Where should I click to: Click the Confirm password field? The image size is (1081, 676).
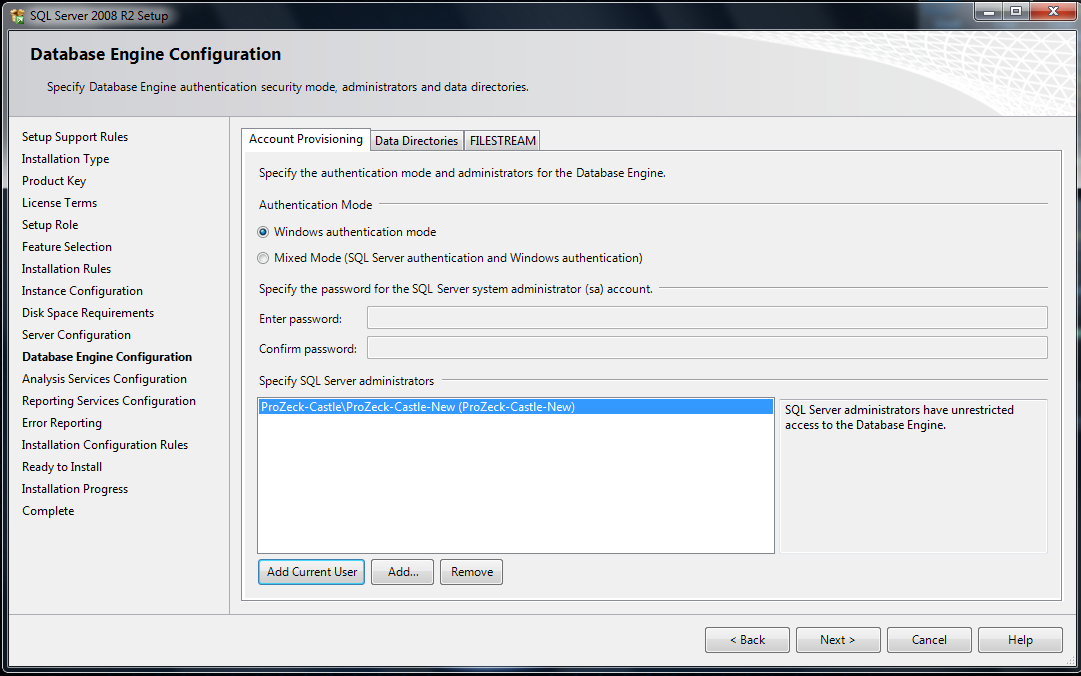click(x=707, y=347)
